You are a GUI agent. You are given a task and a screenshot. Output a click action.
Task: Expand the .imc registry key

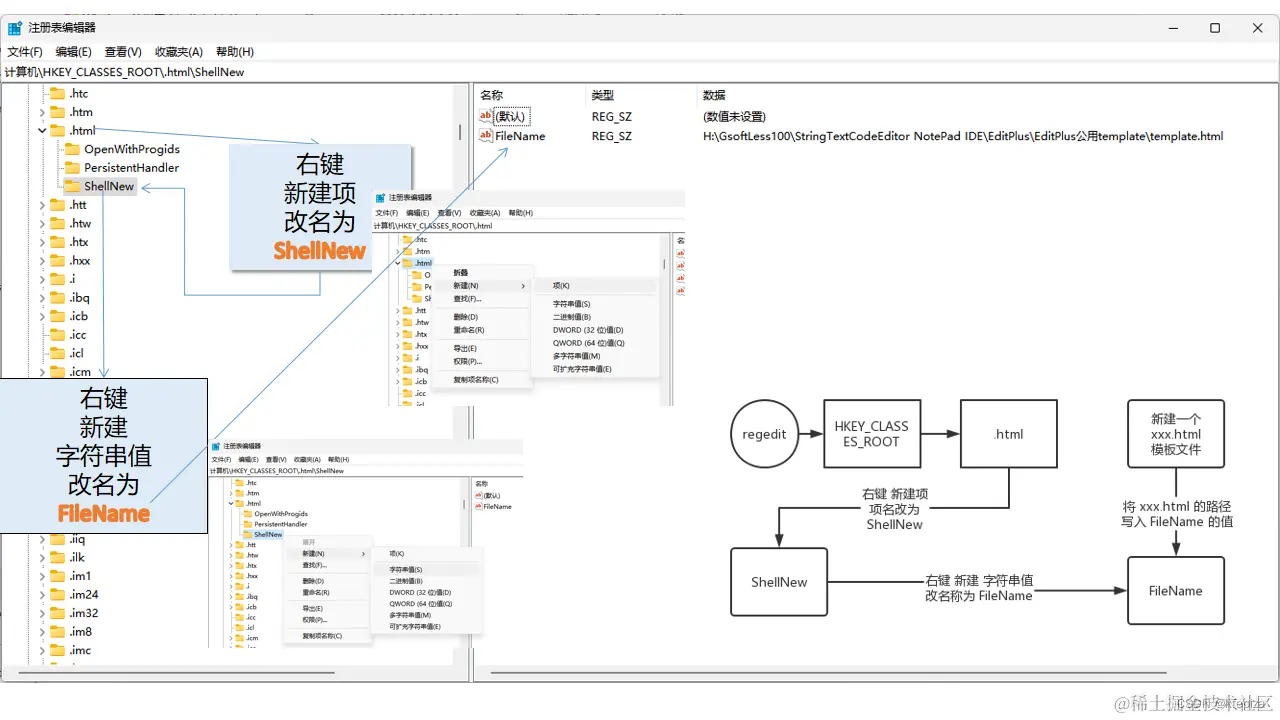point(42,650)
